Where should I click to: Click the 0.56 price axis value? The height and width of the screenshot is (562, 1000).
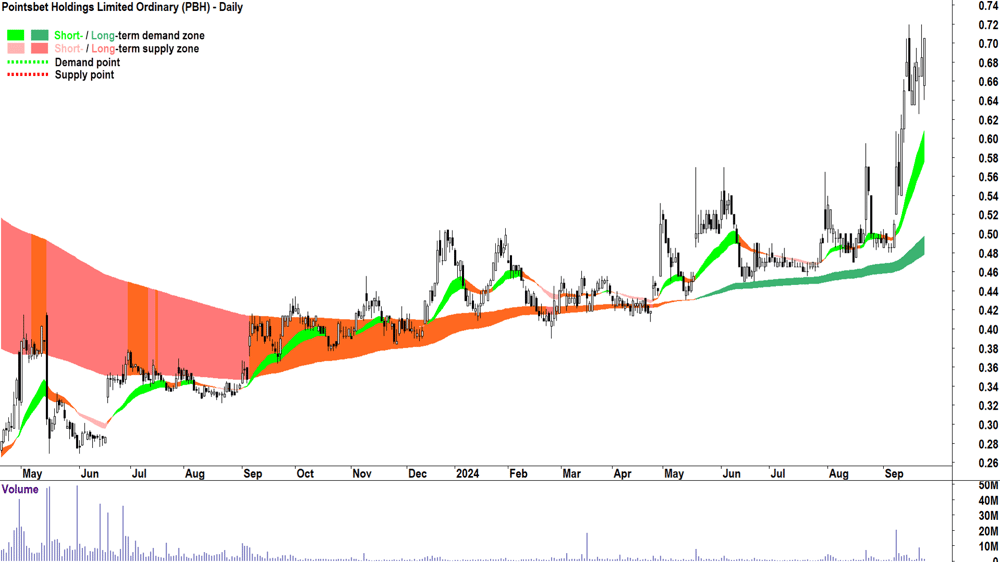(x=988, y=177)
